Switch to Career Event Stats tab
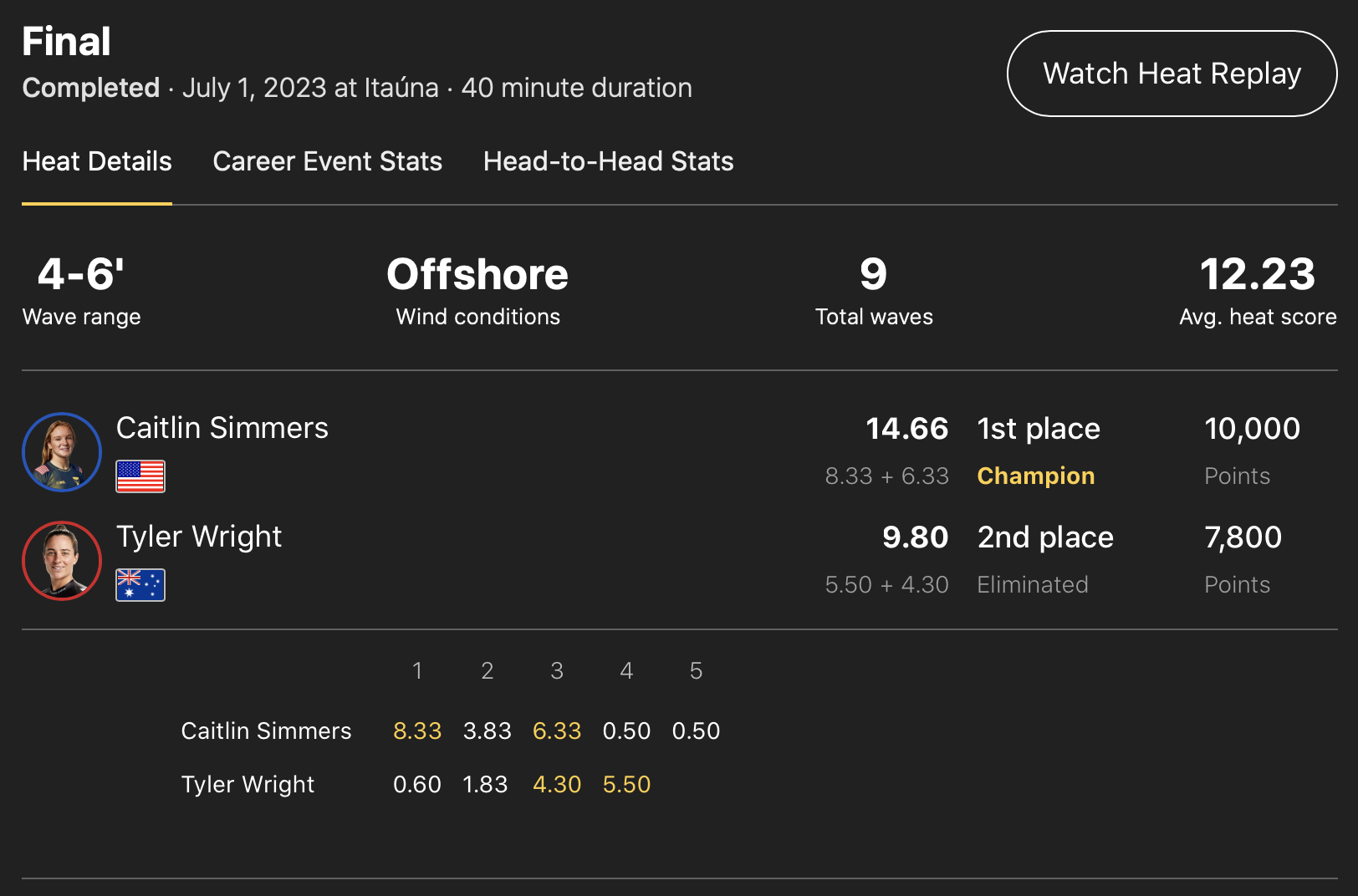The width and height of the screenshot is (1358, 896). [x=327, y=161]
